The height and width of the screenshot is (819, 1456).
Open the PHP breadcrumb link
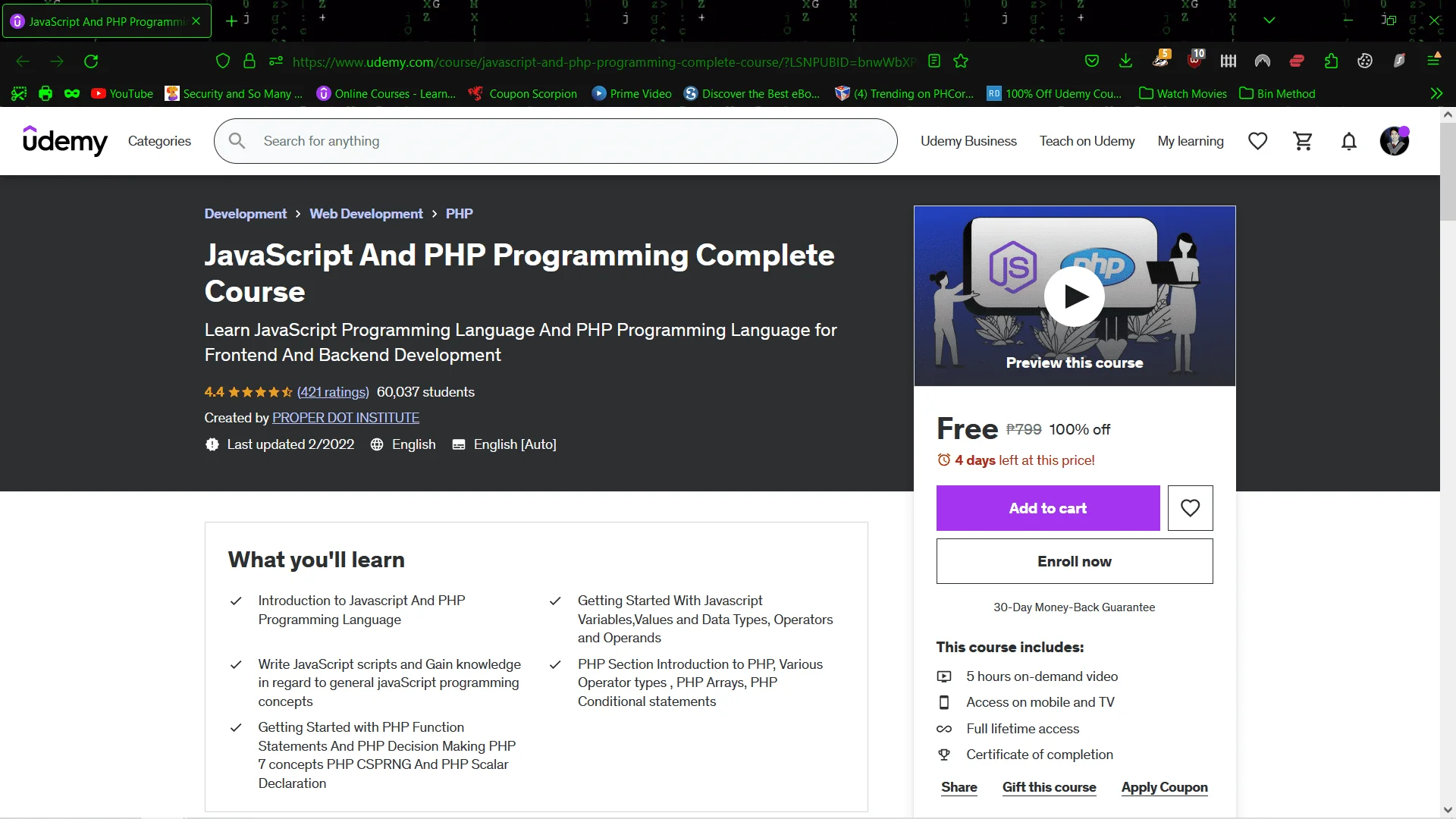pyautogui.click(x=460, y=214)
